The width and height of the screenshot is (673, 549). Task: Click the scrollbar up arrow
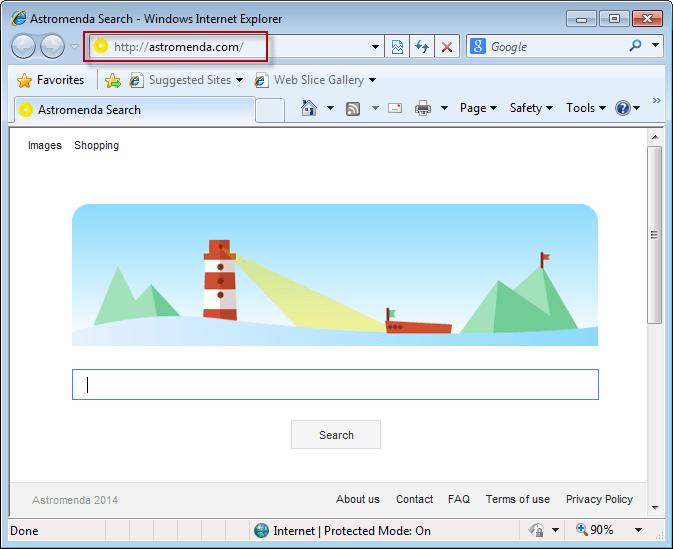[x=655, y=137]
